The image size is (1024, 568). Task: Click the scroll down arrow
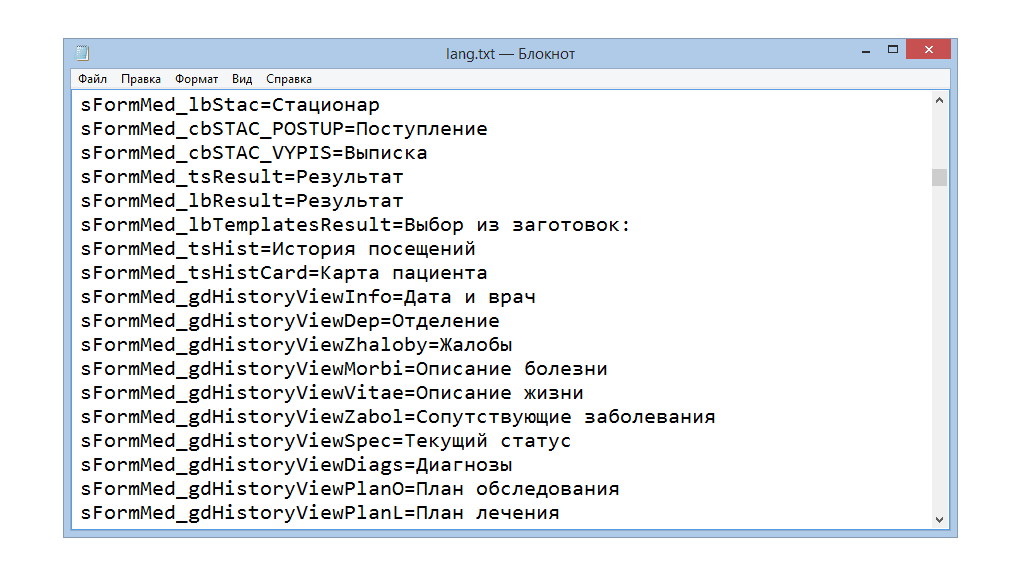point(939,519)
